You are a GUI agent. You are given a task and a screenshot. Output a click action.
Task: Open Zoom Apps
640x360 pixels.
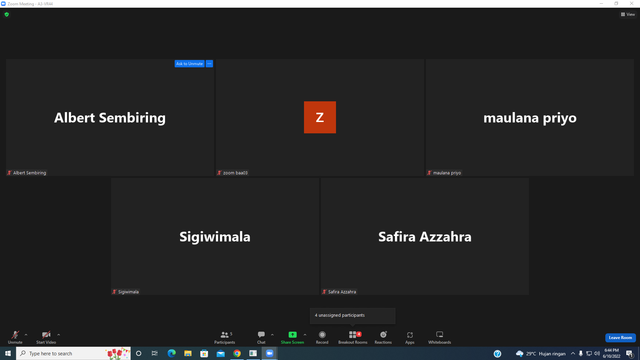(410, 337)
